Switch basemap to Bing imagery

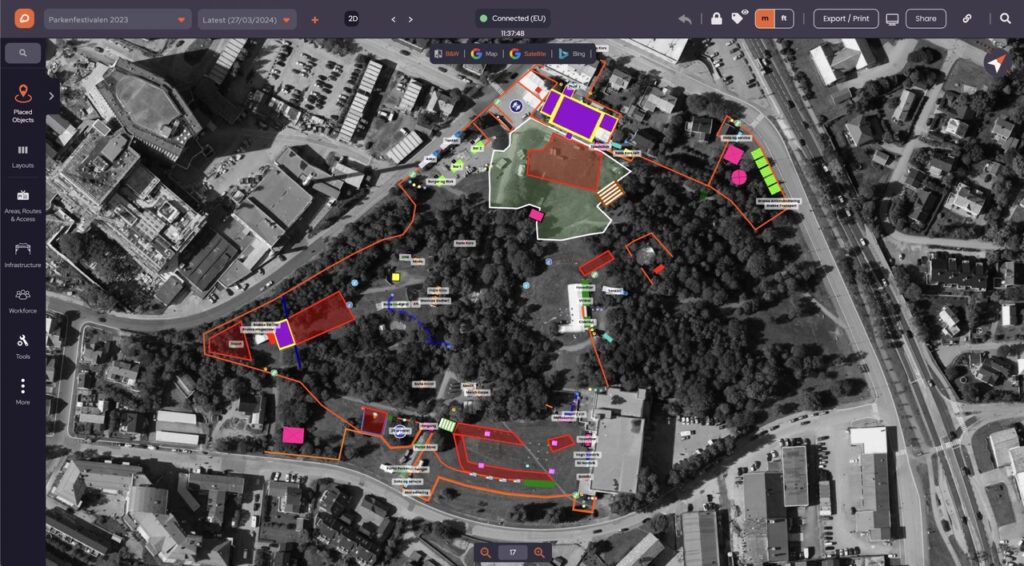(x=572, y=54)
